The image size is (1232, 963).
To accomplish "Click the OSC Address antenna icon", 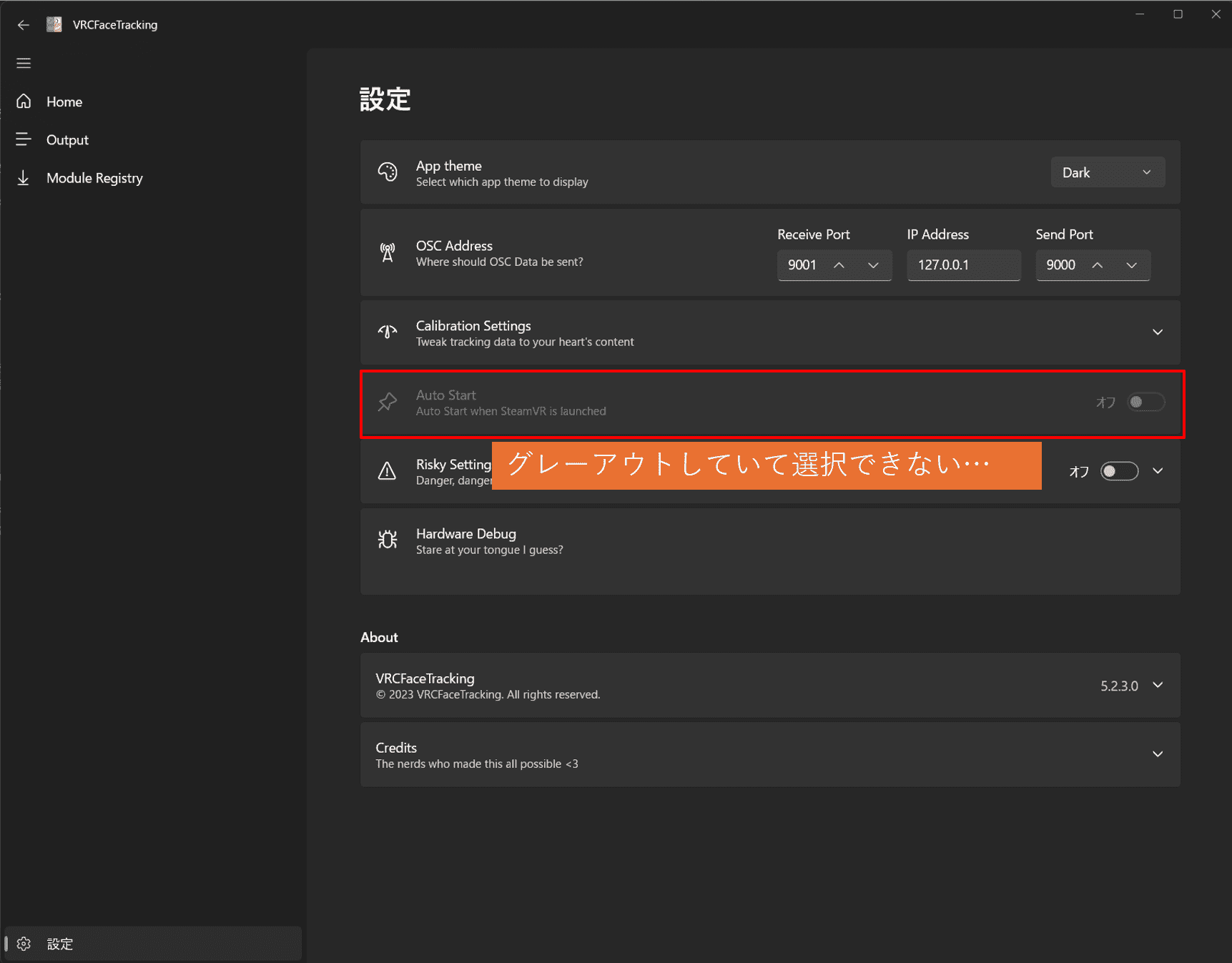I will (x=388, y=252).
